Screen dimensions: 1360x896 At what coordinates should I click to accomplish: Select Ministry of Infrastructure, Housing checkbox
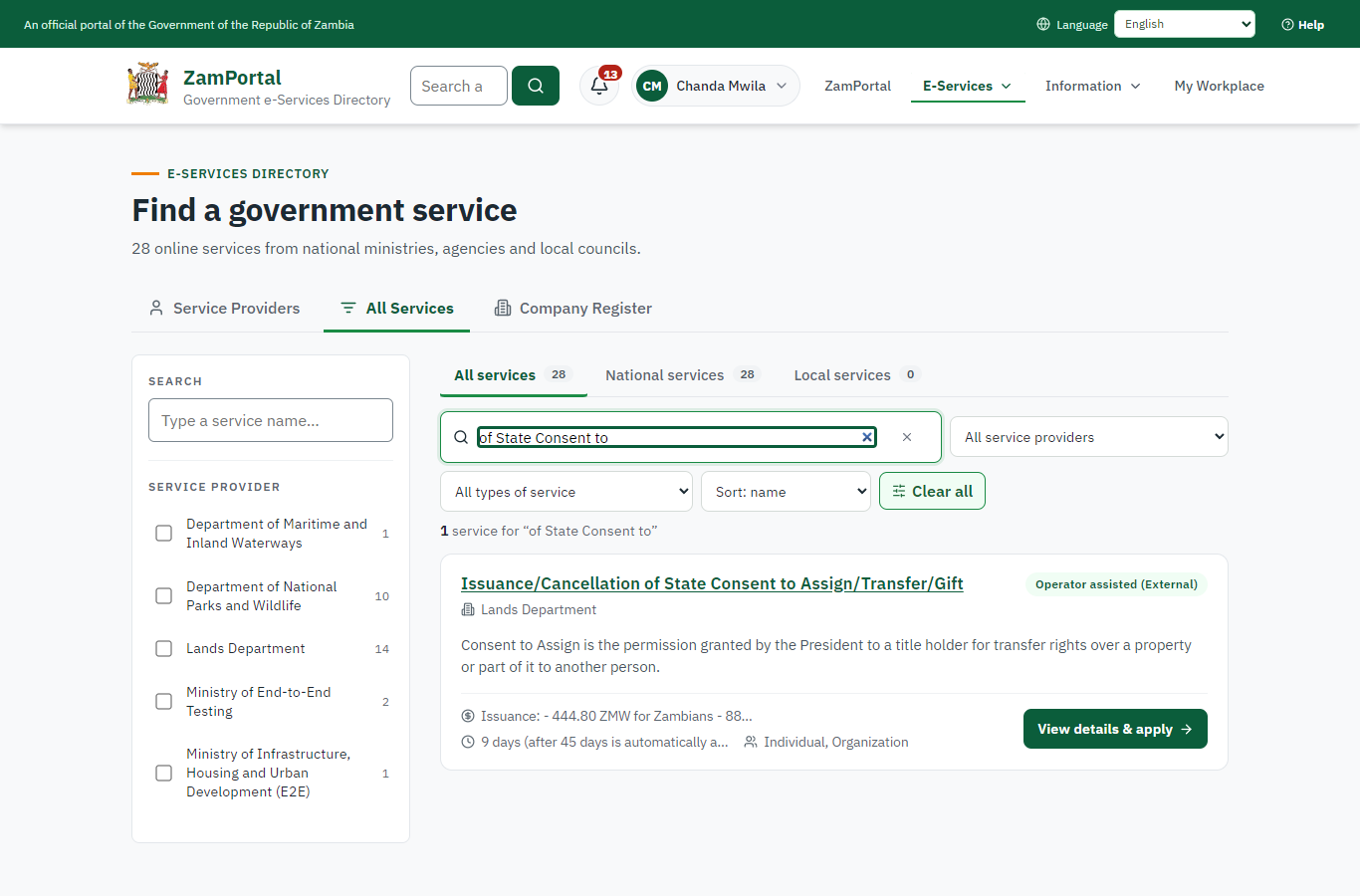(x=164, y=774)
